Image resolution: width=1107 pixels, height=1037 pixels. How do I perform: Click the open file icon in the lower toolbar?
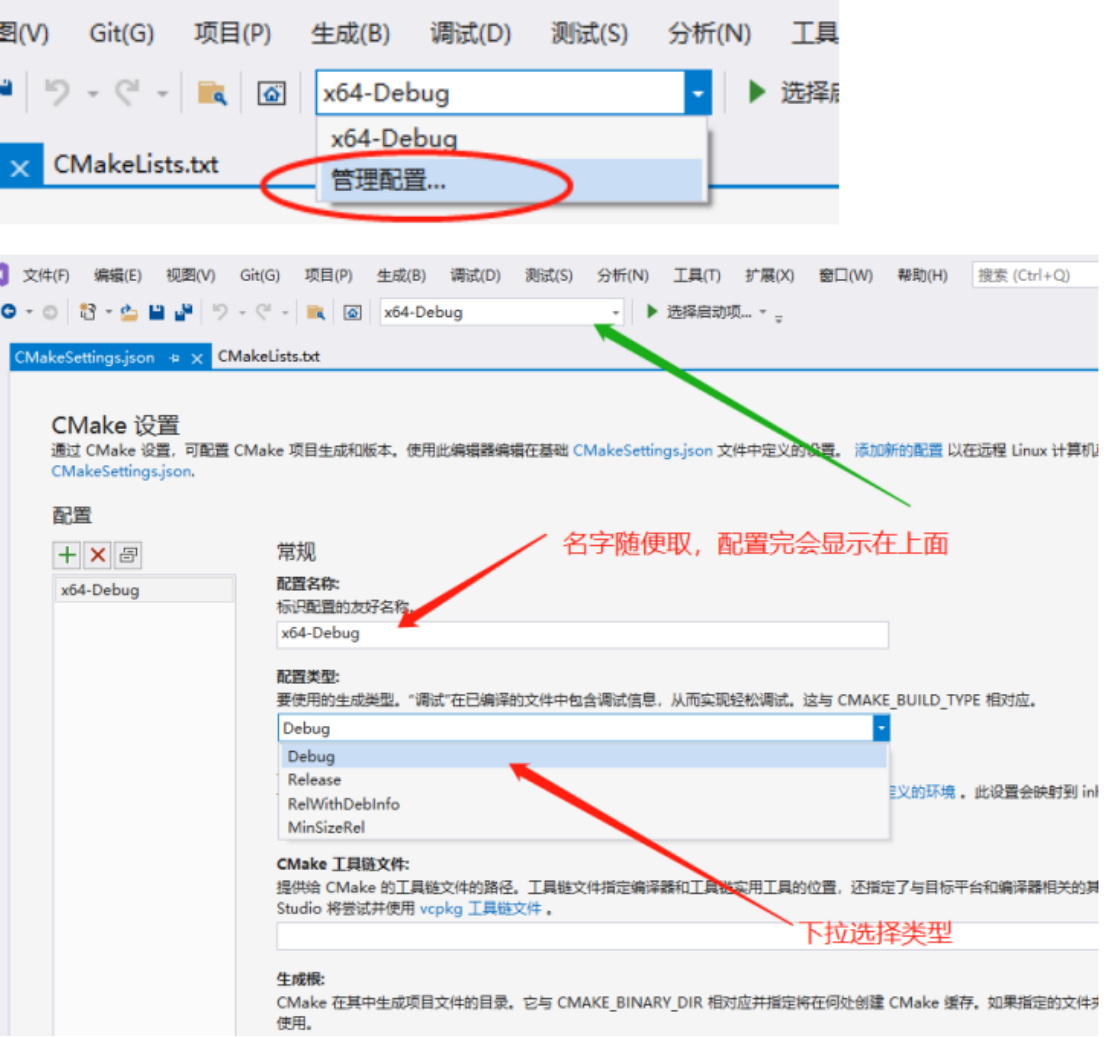coord(128,312)
